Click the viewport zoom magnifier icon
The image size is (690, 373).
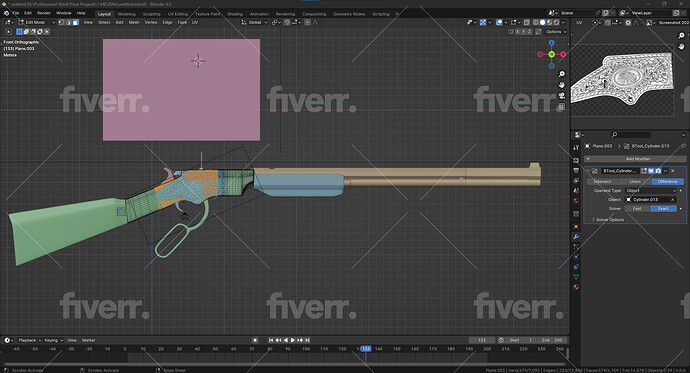[562, 74]
